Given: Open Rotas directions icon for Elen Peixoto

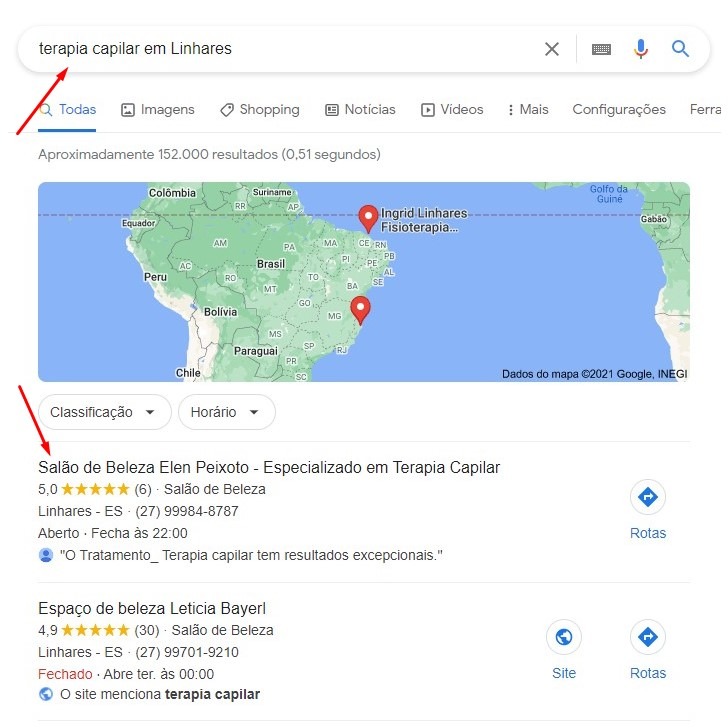Looking at the screenshot, I should [648, 497].
